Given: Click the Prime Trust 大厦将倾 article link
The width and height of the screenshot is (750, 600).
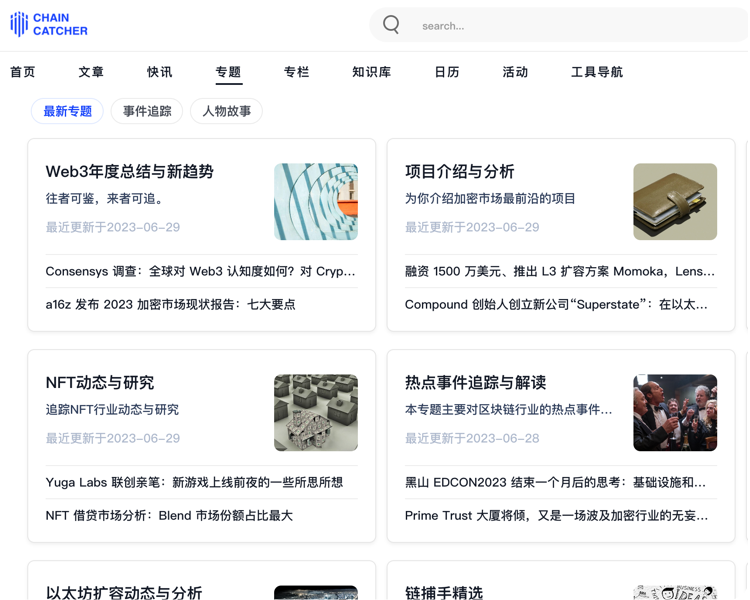Looking at the screenshot, I should coord(556,516).
